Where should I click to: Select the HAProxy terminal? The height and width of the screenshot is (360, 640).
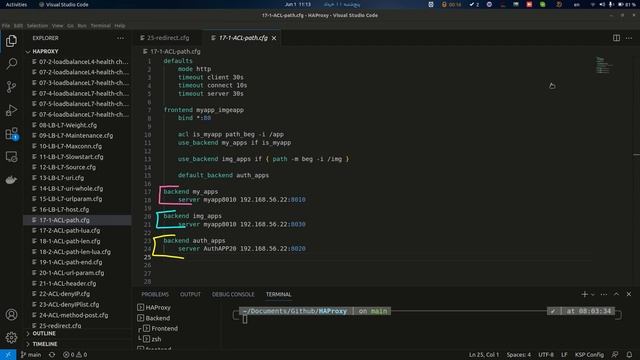coord(158,307)
